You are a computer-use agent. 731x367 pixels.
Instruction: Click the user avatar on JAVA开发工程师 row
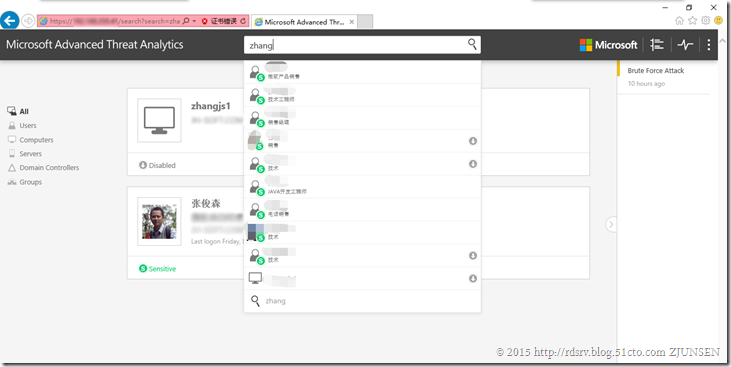[x=255, y=187]
